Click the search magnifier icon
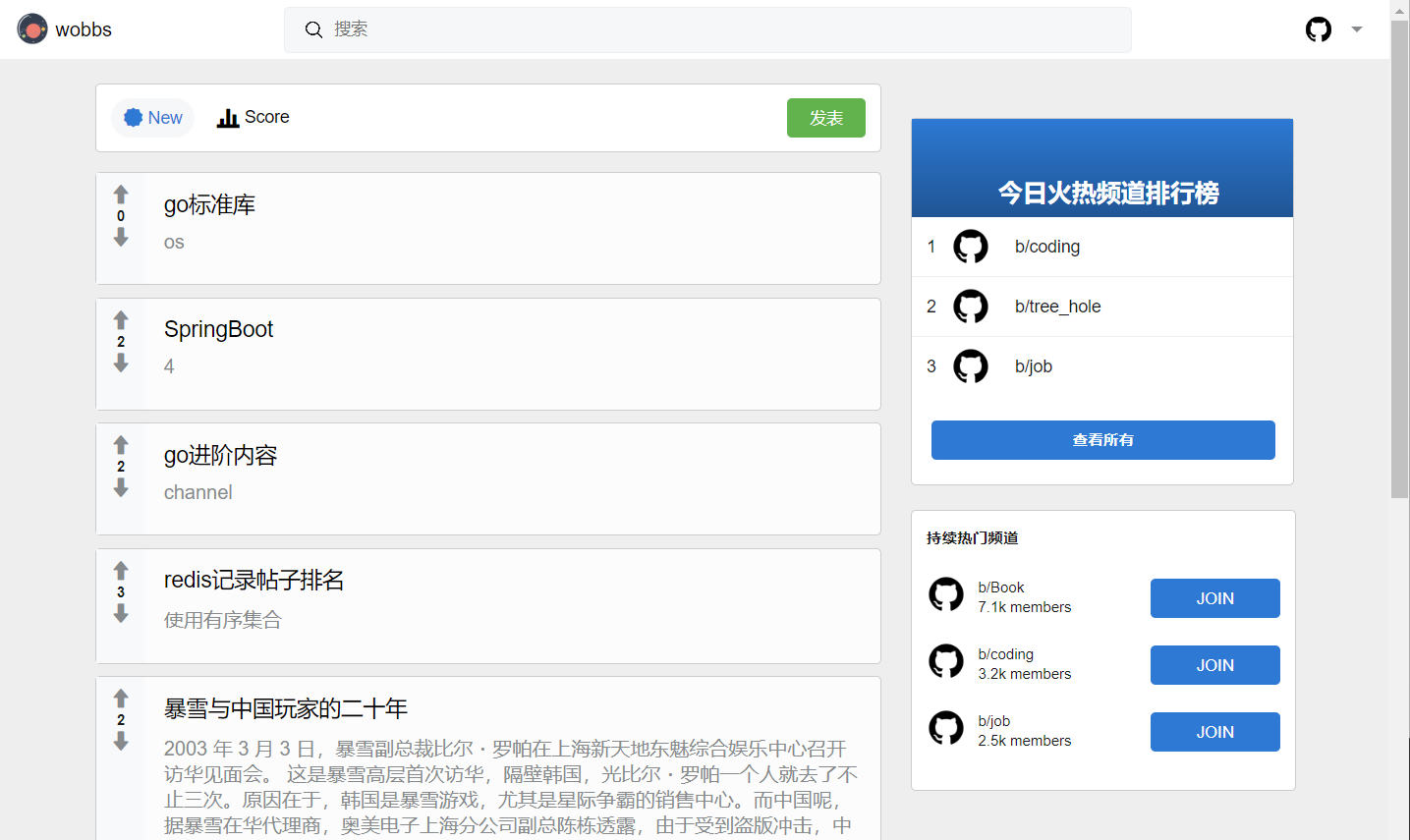 pyautogui.click(x=313, y=29)
